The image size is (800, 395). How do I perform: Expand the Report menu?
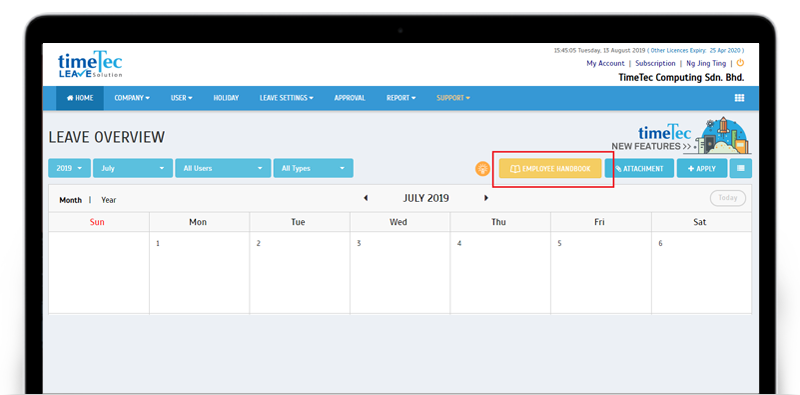coord(401,98)
